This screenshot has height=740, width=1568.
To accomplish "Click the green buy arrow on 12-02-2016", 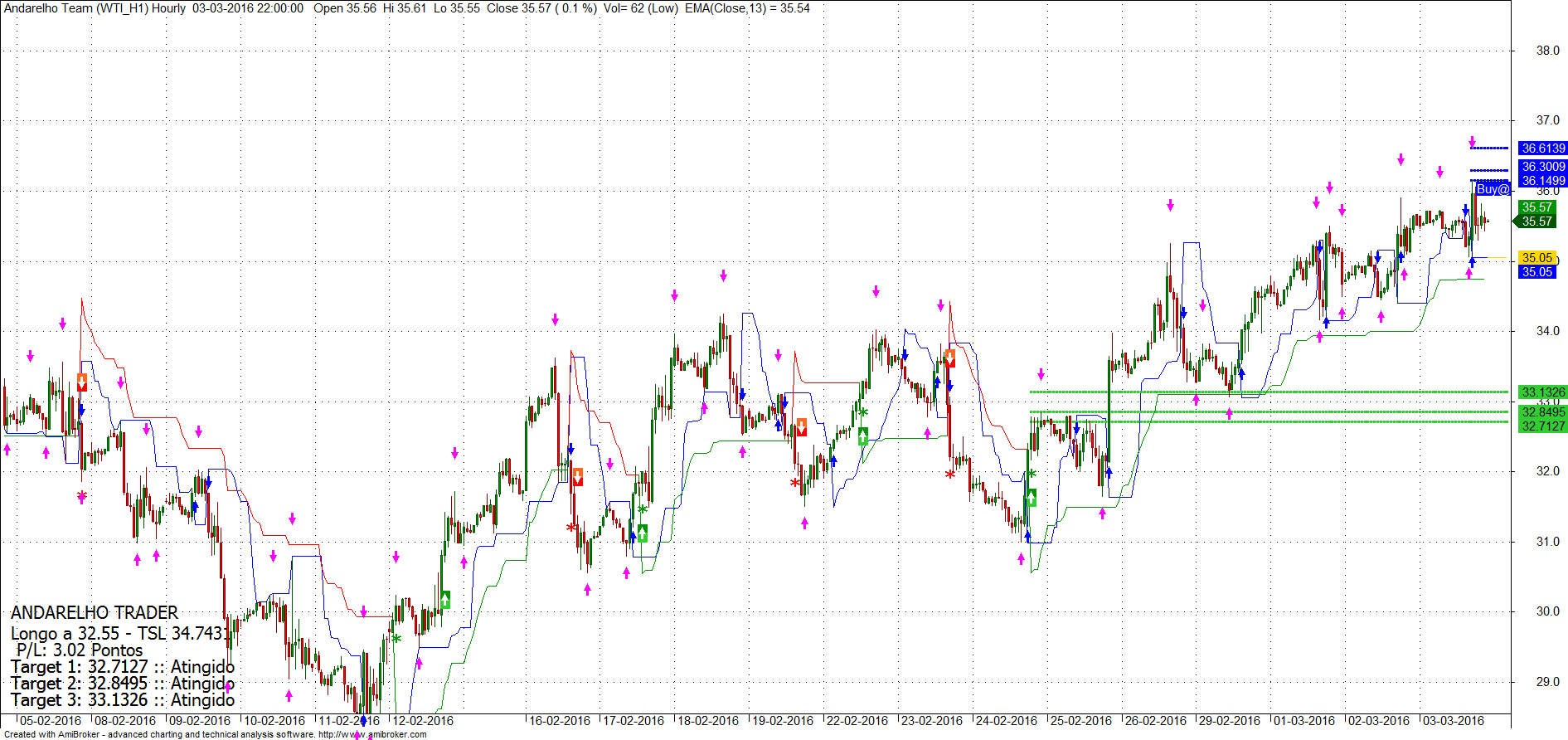I will pyautogui.click(x=445, y=599).
